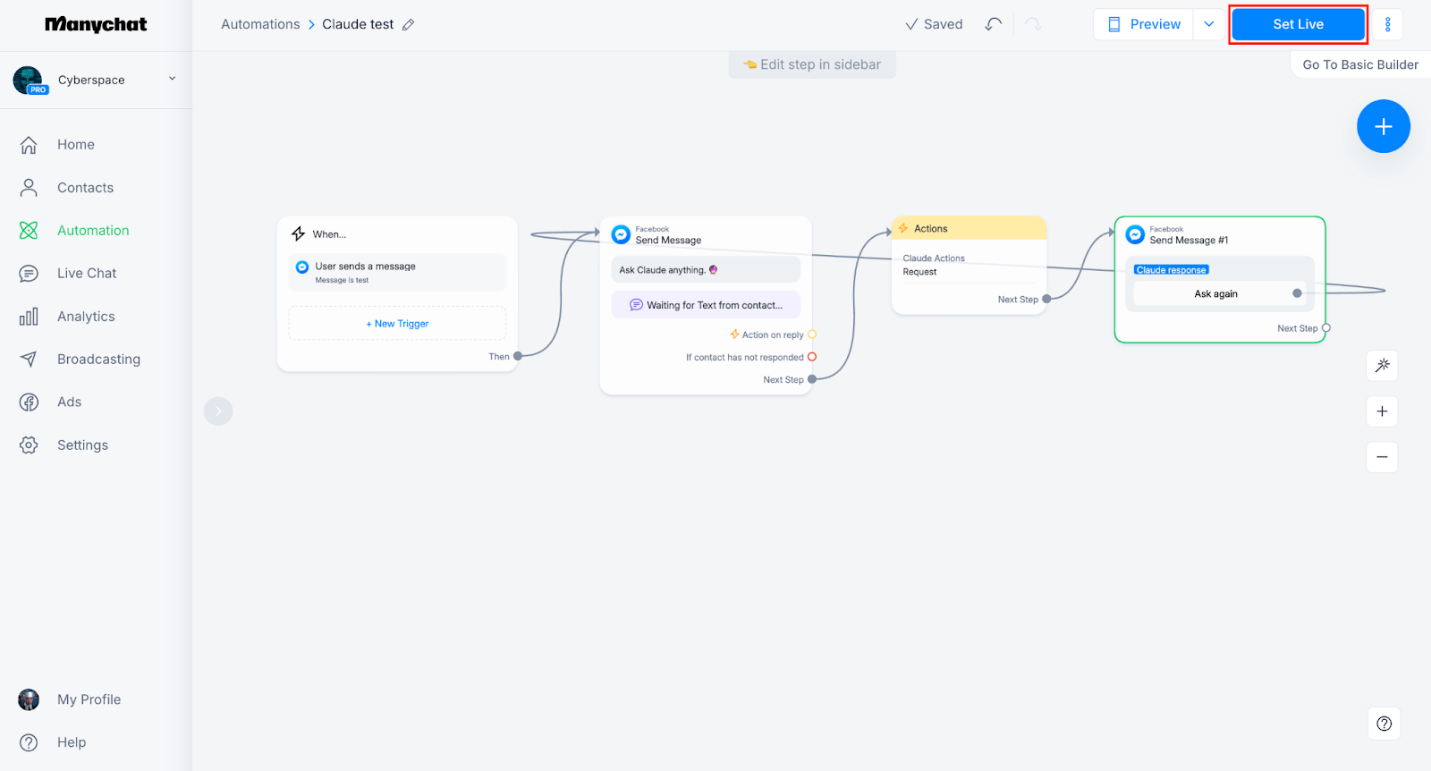Open Settings in the sidebar
This screenshot has height=771, width=1431.
(82, 445)
